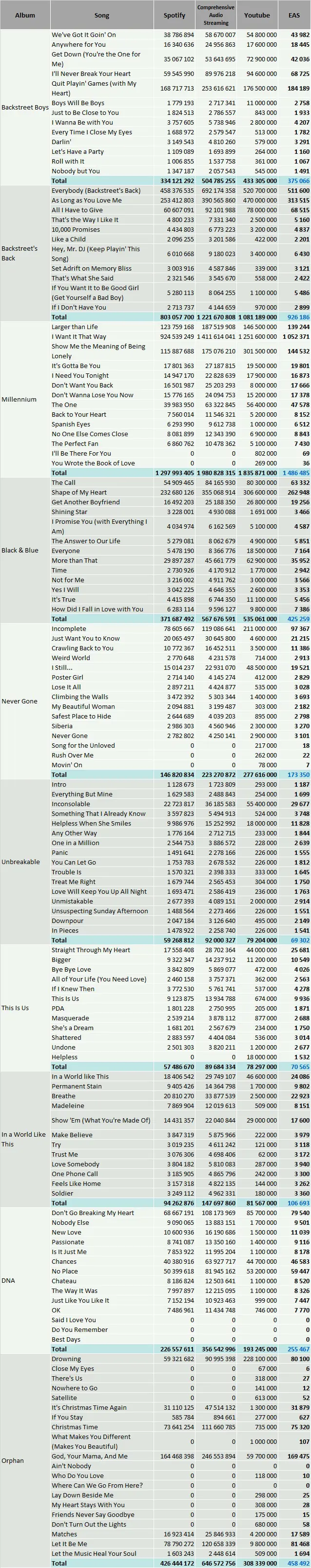311x1568 pixels.
Task: Click Black & Blue total EAS 425 259
Action: pos(298,619)
